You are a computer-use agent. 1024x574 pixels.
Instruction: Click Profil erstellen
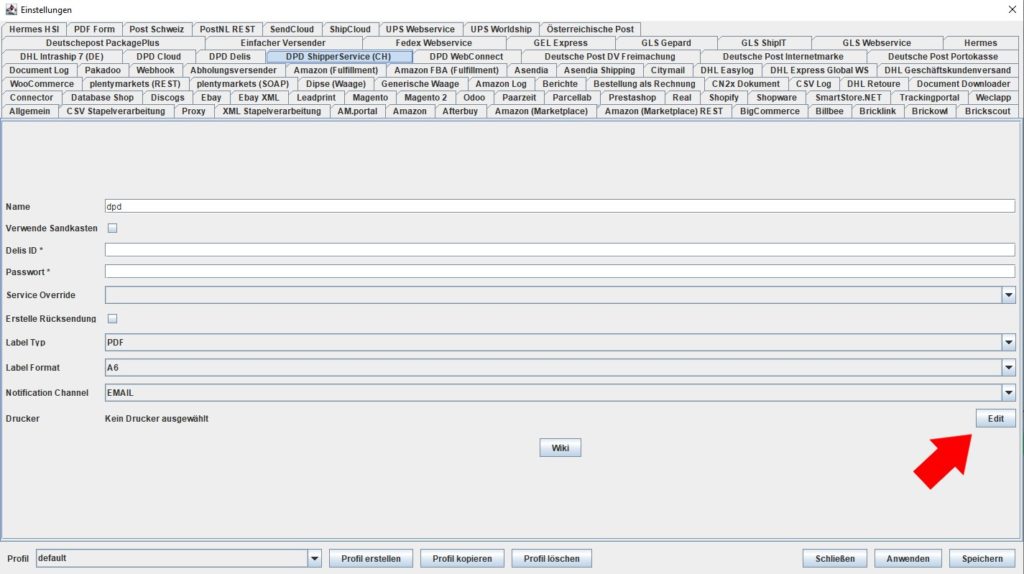pyautogui.click(x=371, y=558)
